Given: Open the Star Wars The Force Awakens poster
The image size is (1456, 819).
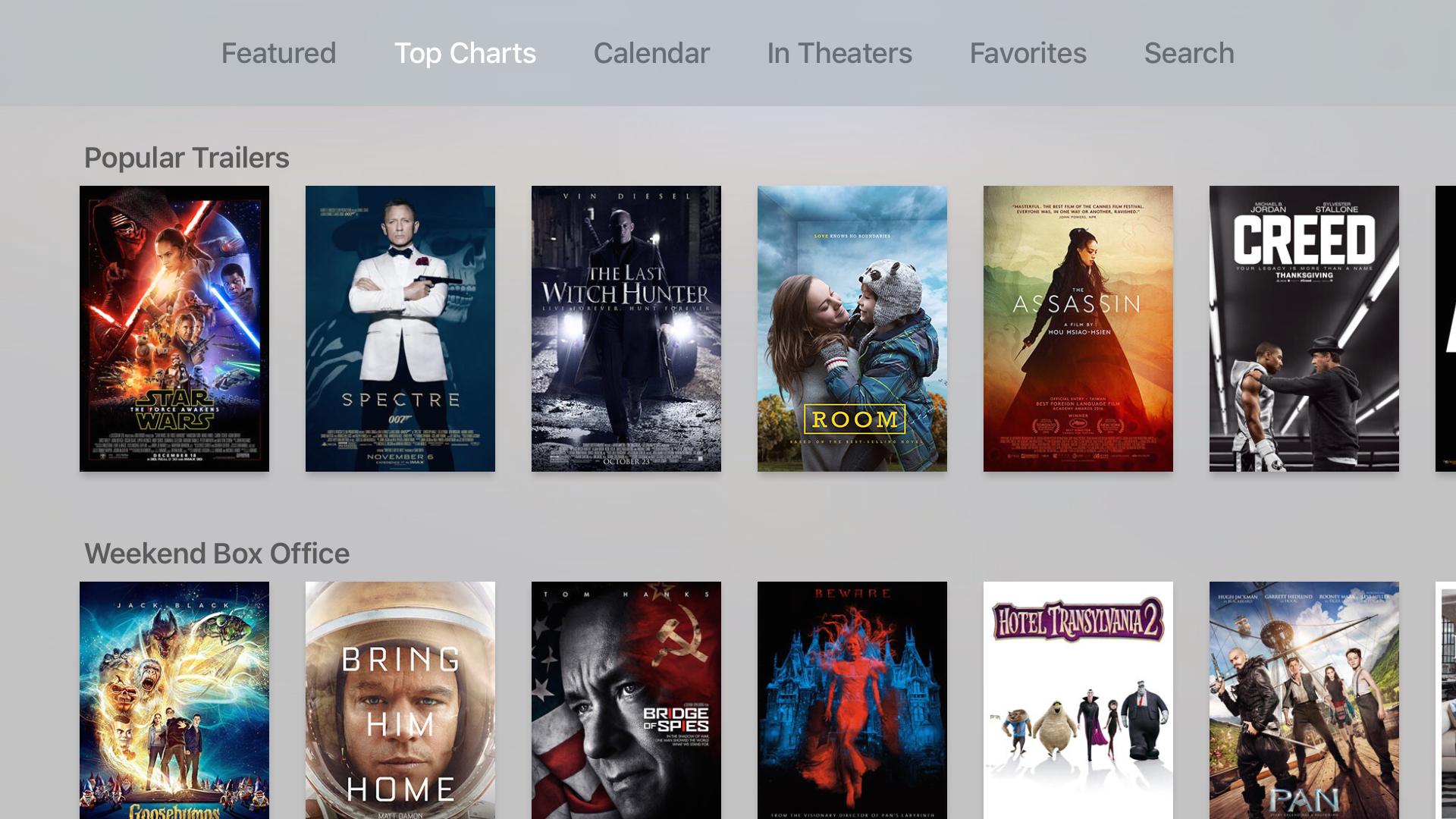Looking at the screenshot, I should click(174, 328).
